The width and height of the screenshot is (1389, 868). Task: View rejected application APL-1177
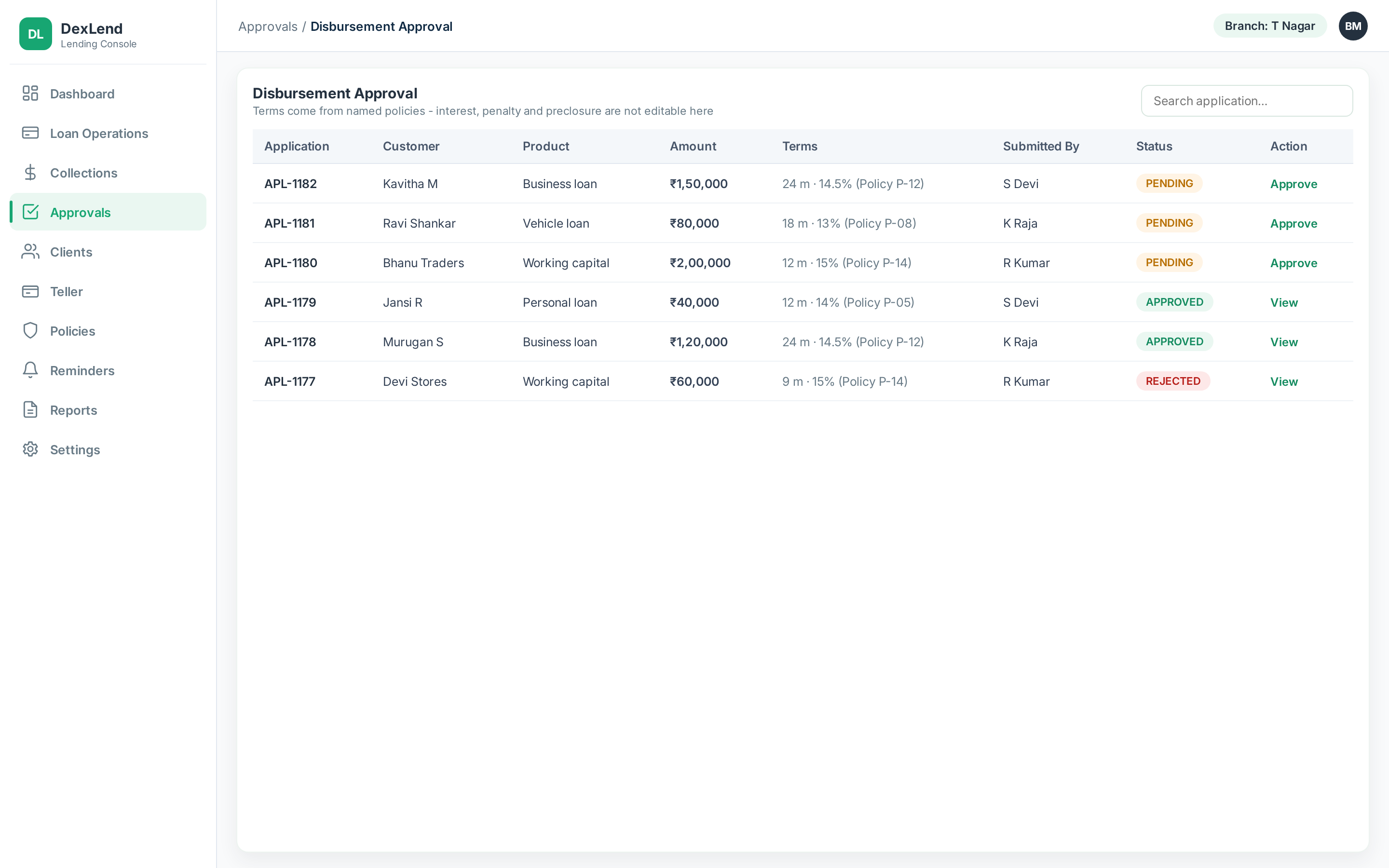click(1283, 382)
